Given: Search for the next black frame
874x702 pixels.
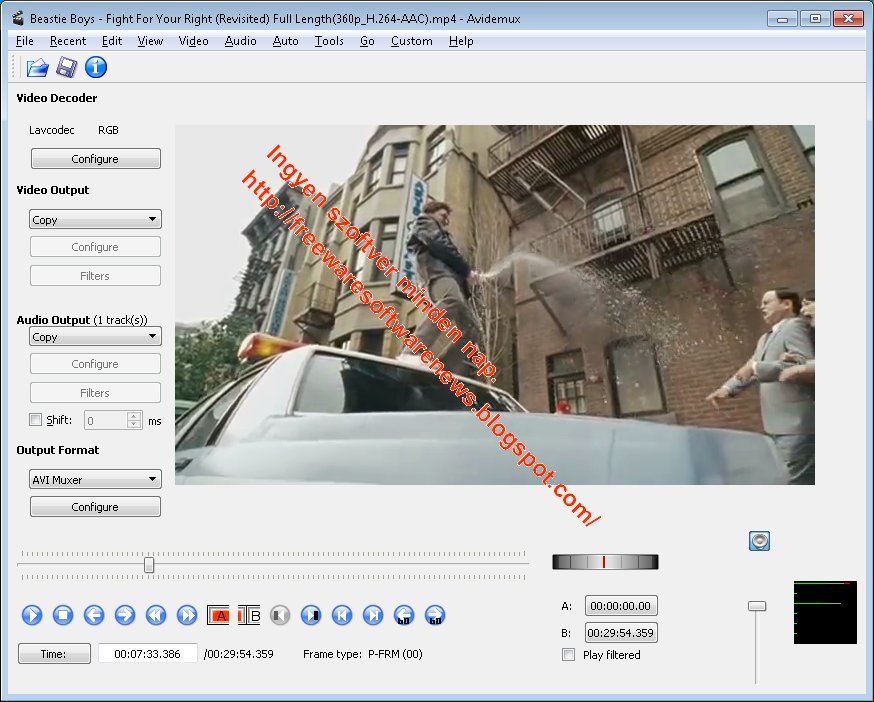Looking at the screenshot, I should [x=310, y=615].
